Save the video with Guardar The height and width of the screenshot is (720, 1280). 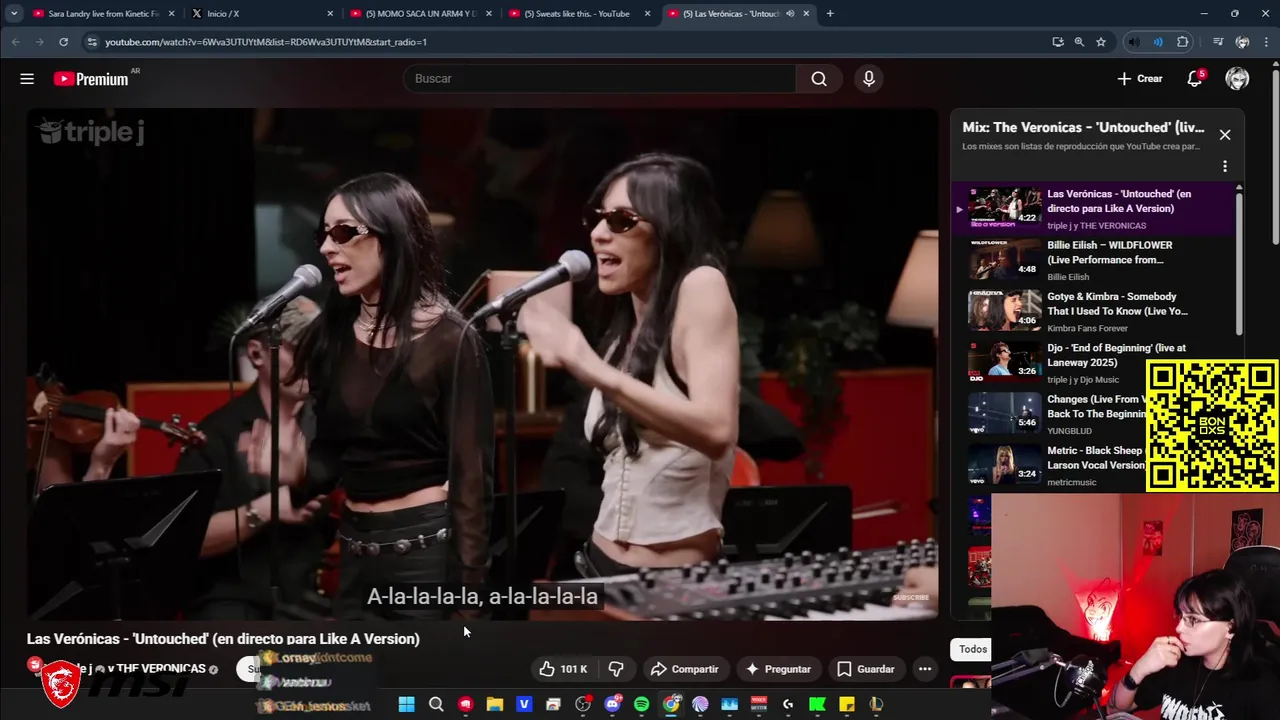coord(866,669)
